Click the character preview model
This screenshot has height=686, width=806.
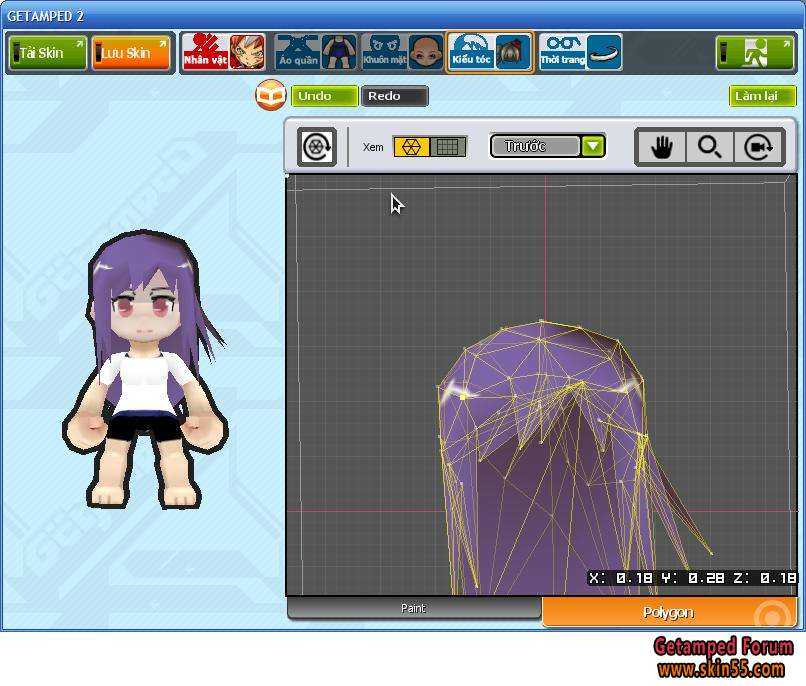coord(145,370)
